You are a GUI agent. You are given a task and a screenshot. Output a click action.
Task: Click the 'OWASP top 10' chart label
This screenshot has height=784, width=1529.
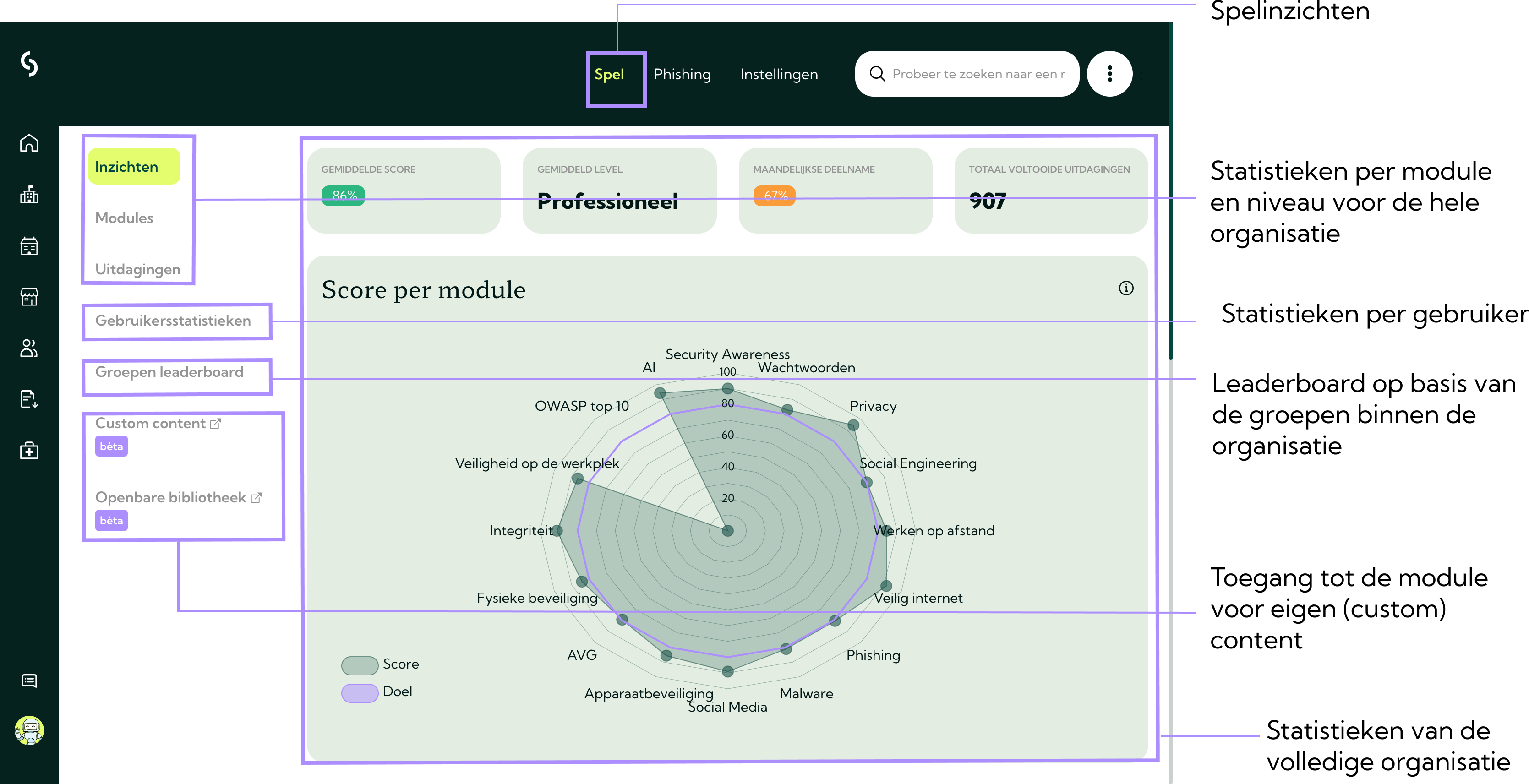(x=582, y=407)
